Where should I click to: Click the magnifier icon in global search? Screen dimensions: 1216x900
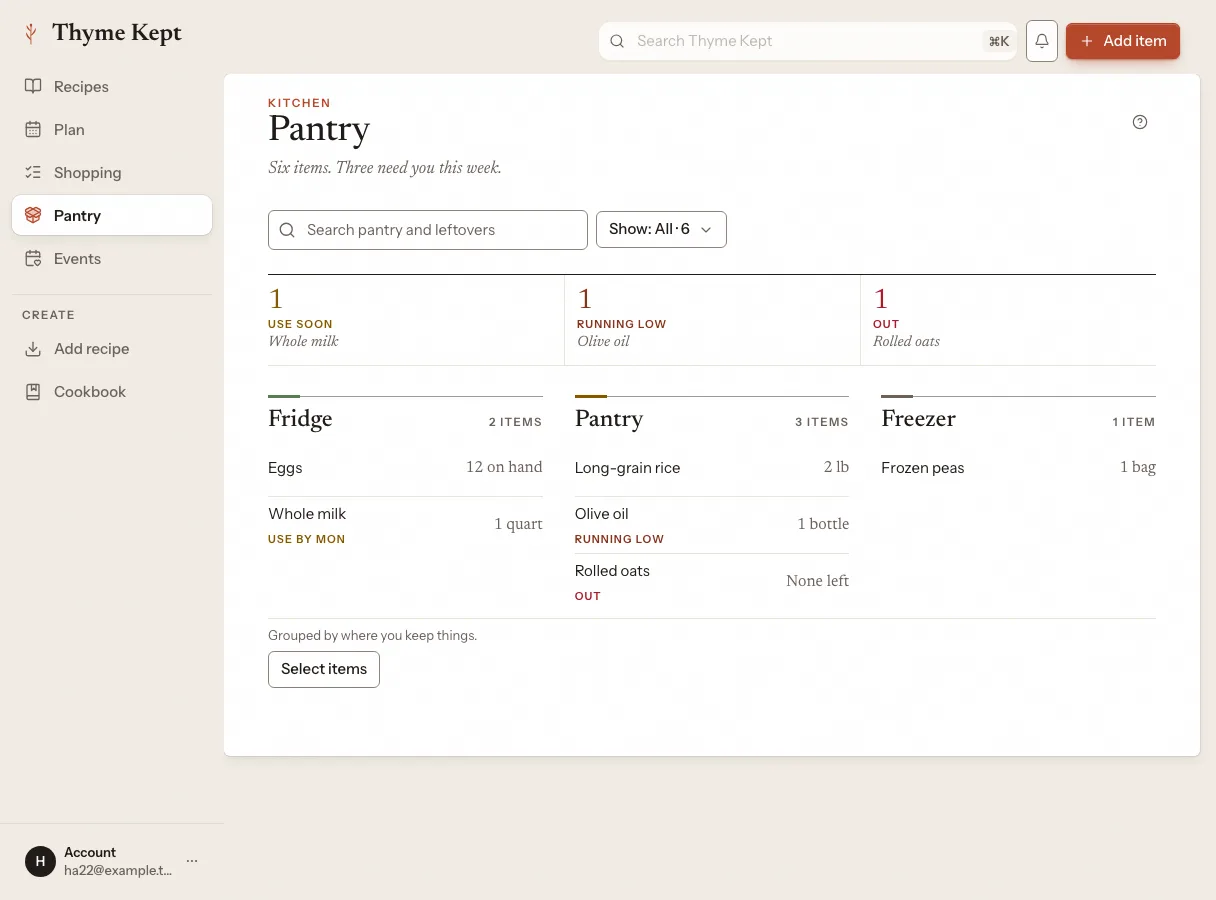[617, 41]
